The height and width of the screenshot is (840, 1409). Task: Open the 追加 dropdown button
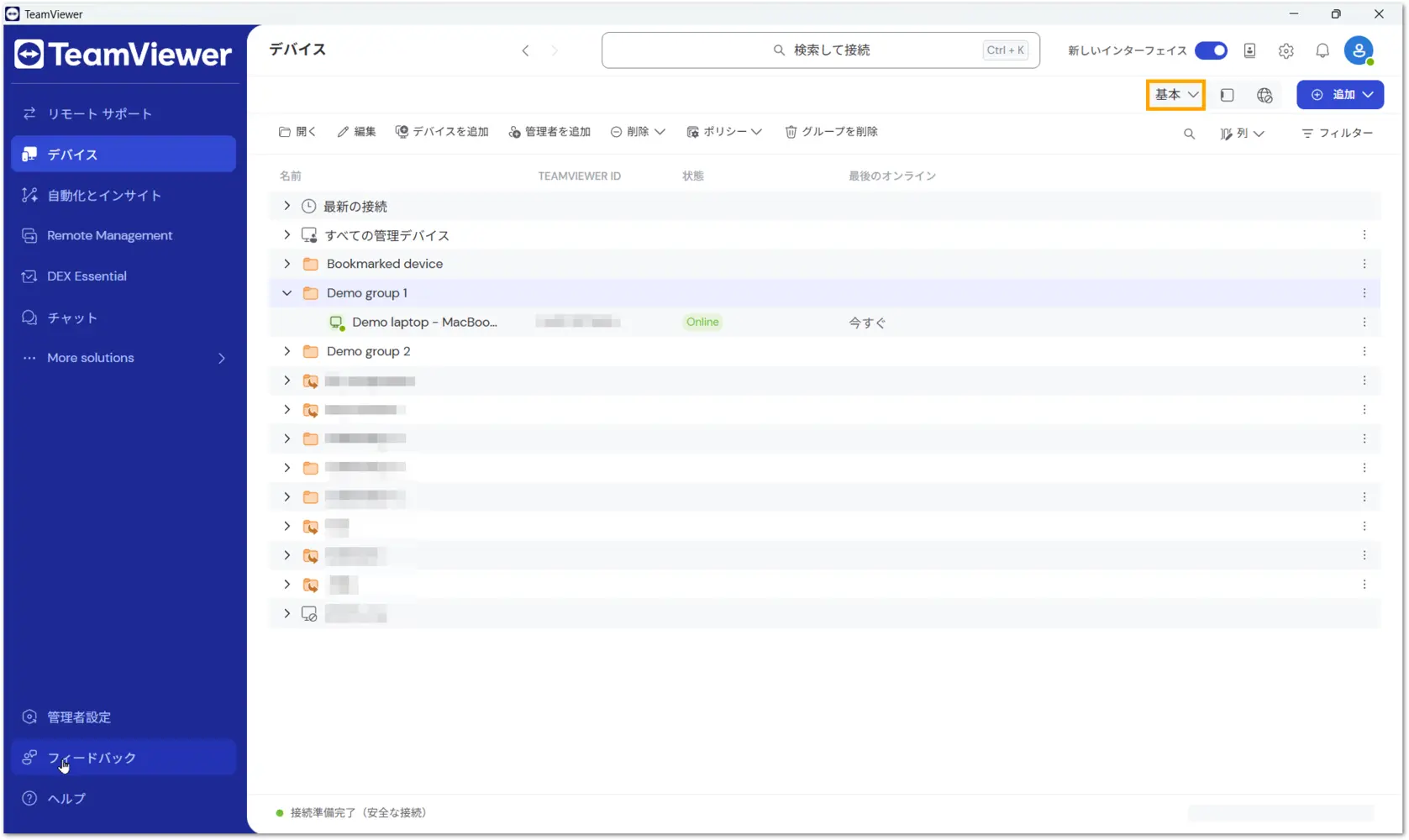click(1340, 95)
